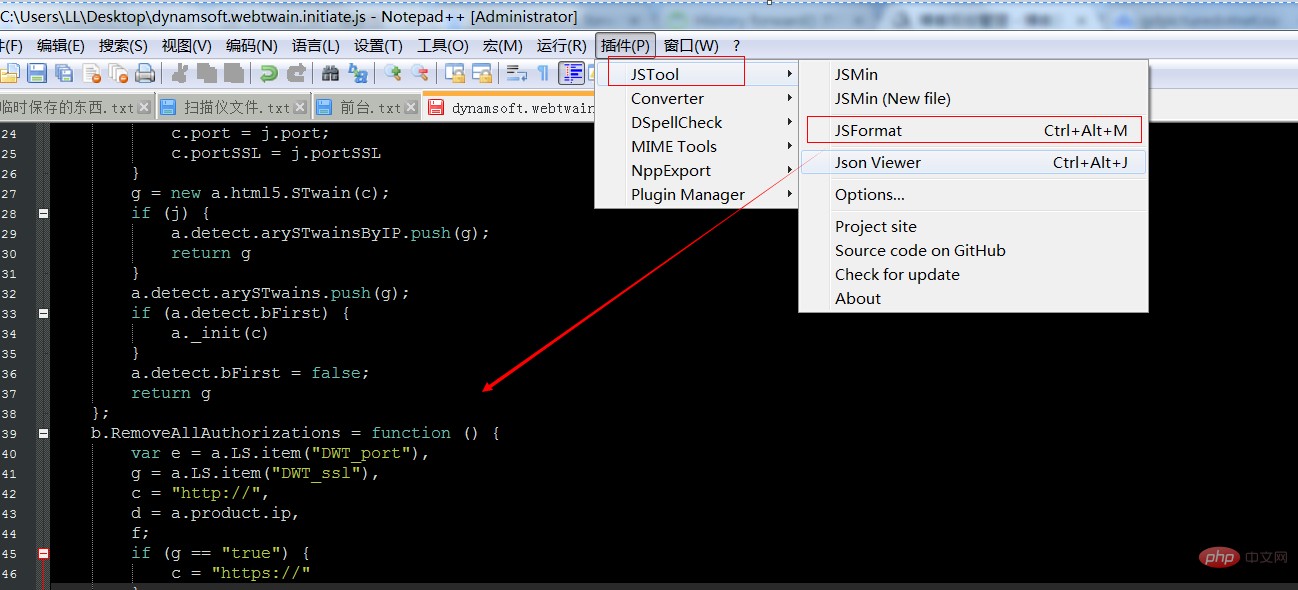This screenshot has height=590, width=1298.
Task: Click the Zoom In magnifier icon
Action: tap(393, 73)
